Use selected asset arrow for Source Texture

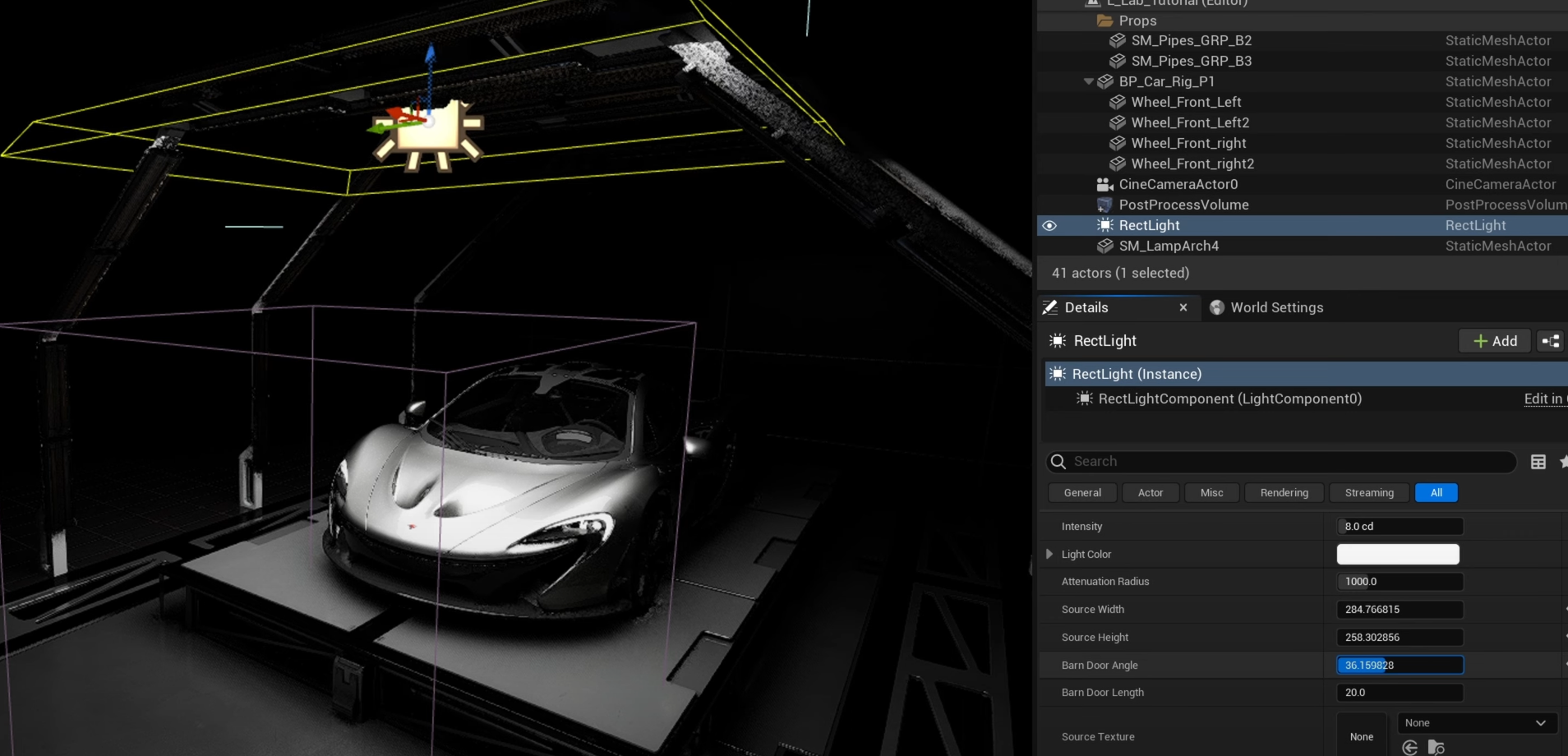1410,747
